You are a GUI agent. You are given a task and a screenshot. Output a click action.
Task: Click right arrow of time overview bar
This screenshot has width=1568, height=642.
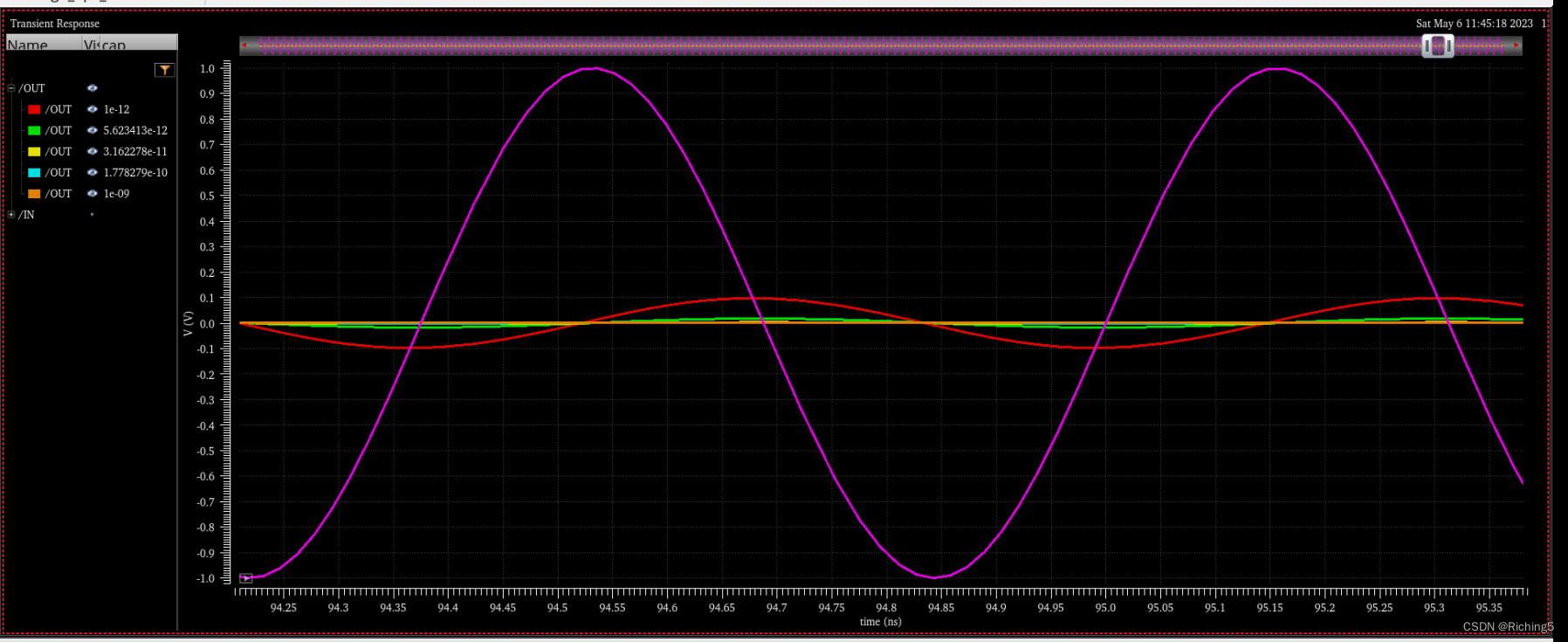click(x=1516, y=45)
